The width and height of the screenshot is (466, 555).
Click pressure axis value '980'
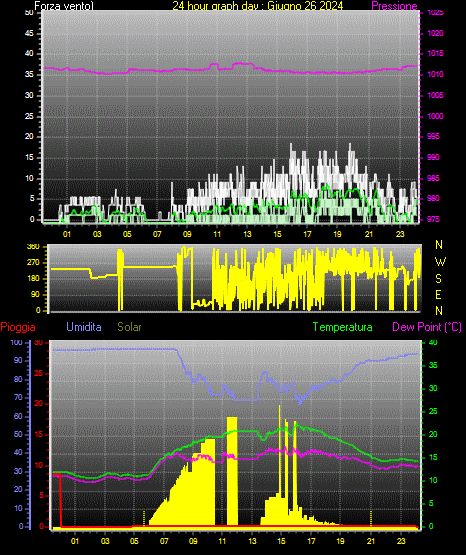433,198
